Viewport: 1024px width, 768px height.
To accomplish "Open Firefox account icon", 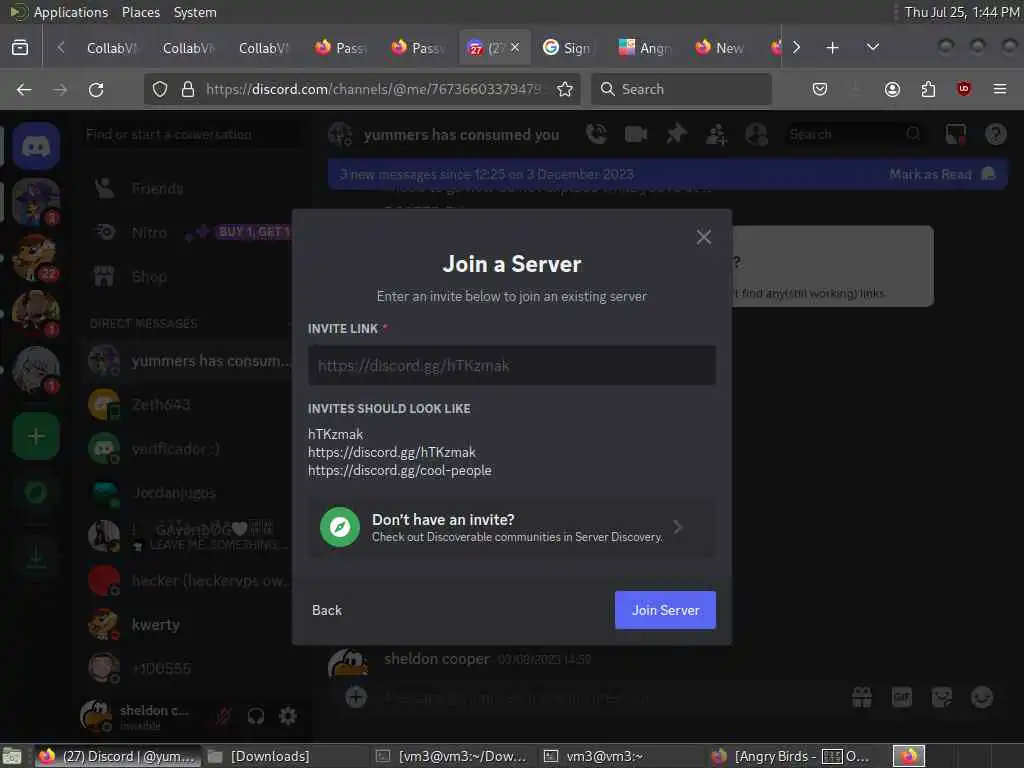I will click(892, 89).
